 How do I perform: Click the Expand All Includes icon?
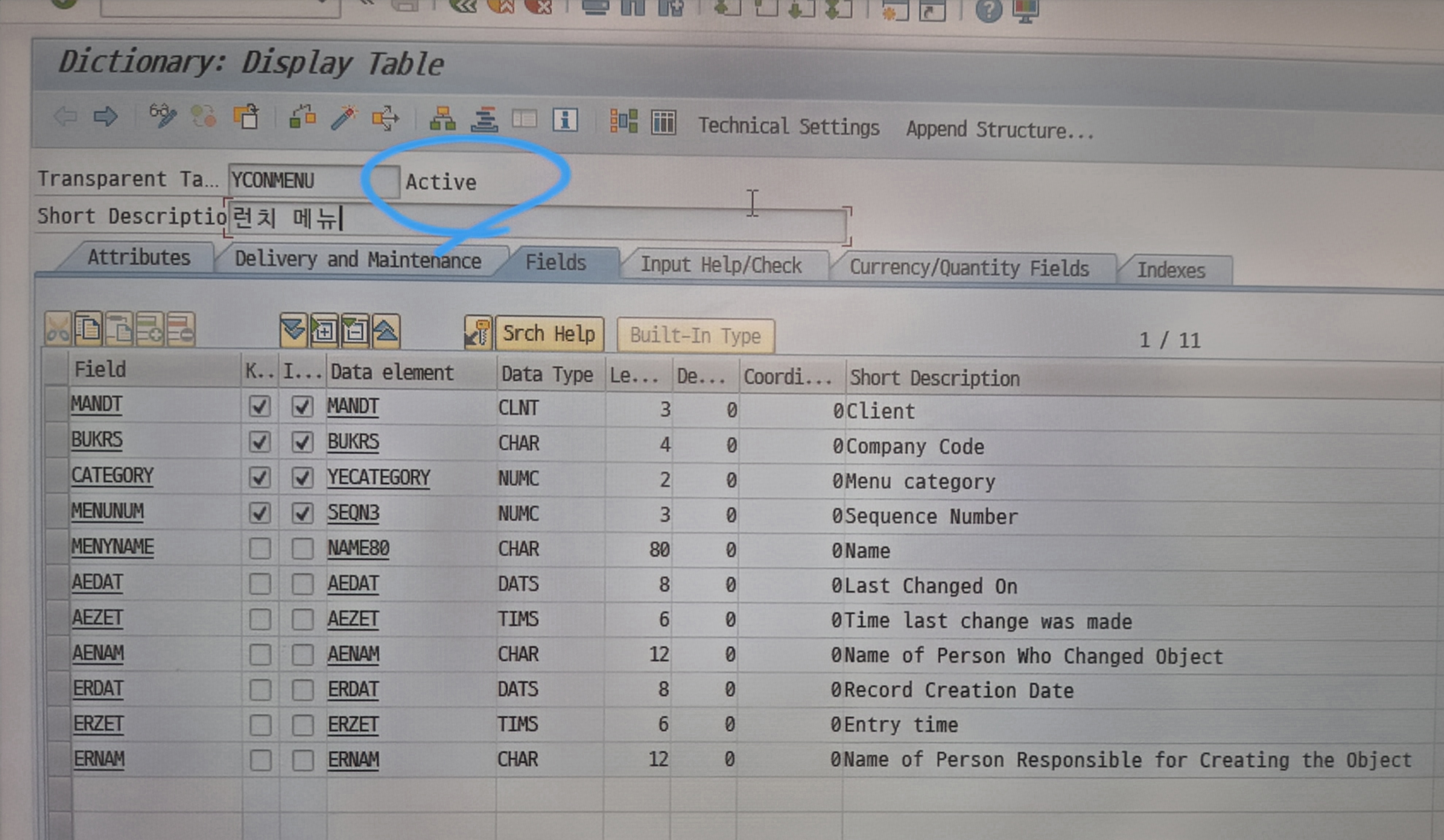pyautogui.click(x=293, y=331)
